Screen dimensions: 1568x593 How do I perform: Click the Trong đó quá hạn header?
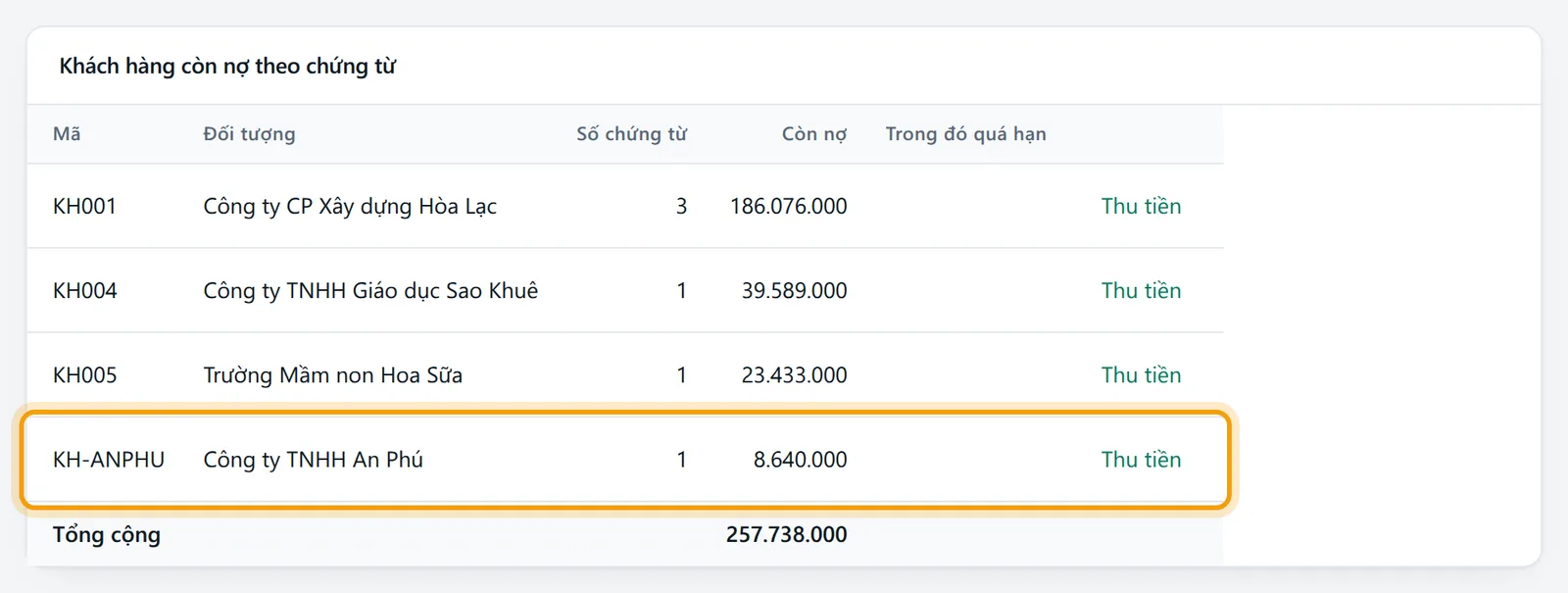point(965,133)
